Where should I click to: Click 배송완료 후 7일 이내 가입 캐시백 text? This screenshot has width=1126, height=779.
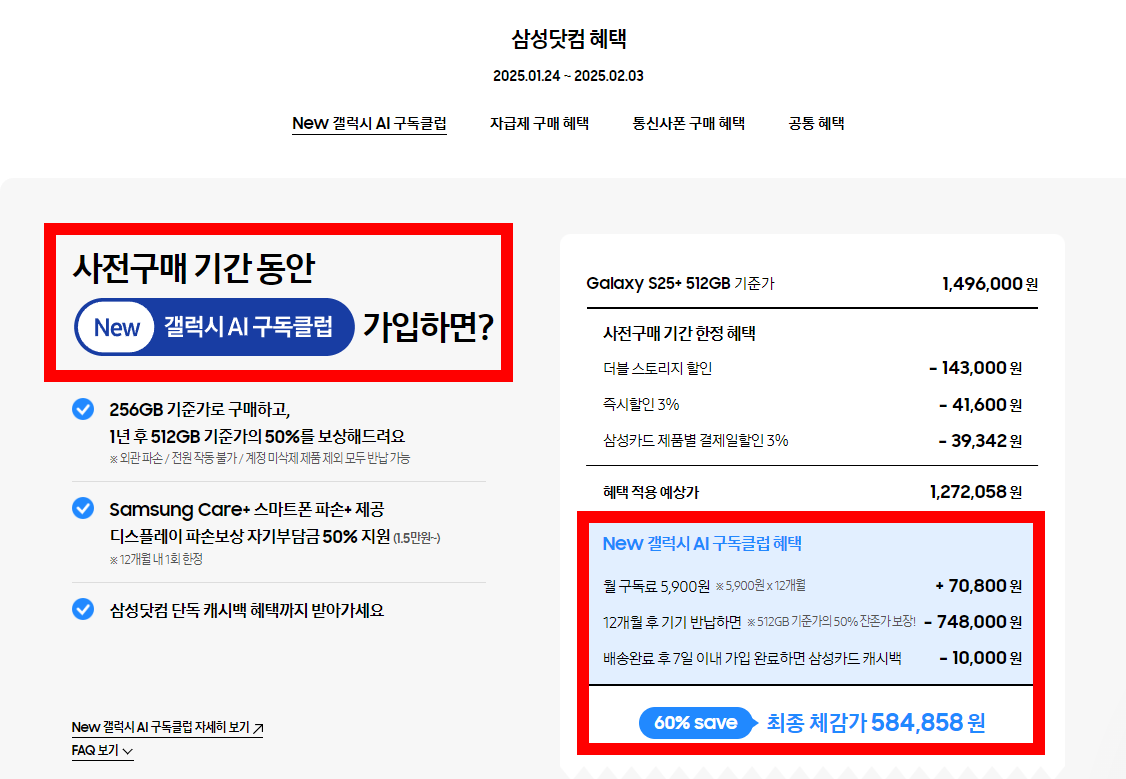(x=752, y=658)
